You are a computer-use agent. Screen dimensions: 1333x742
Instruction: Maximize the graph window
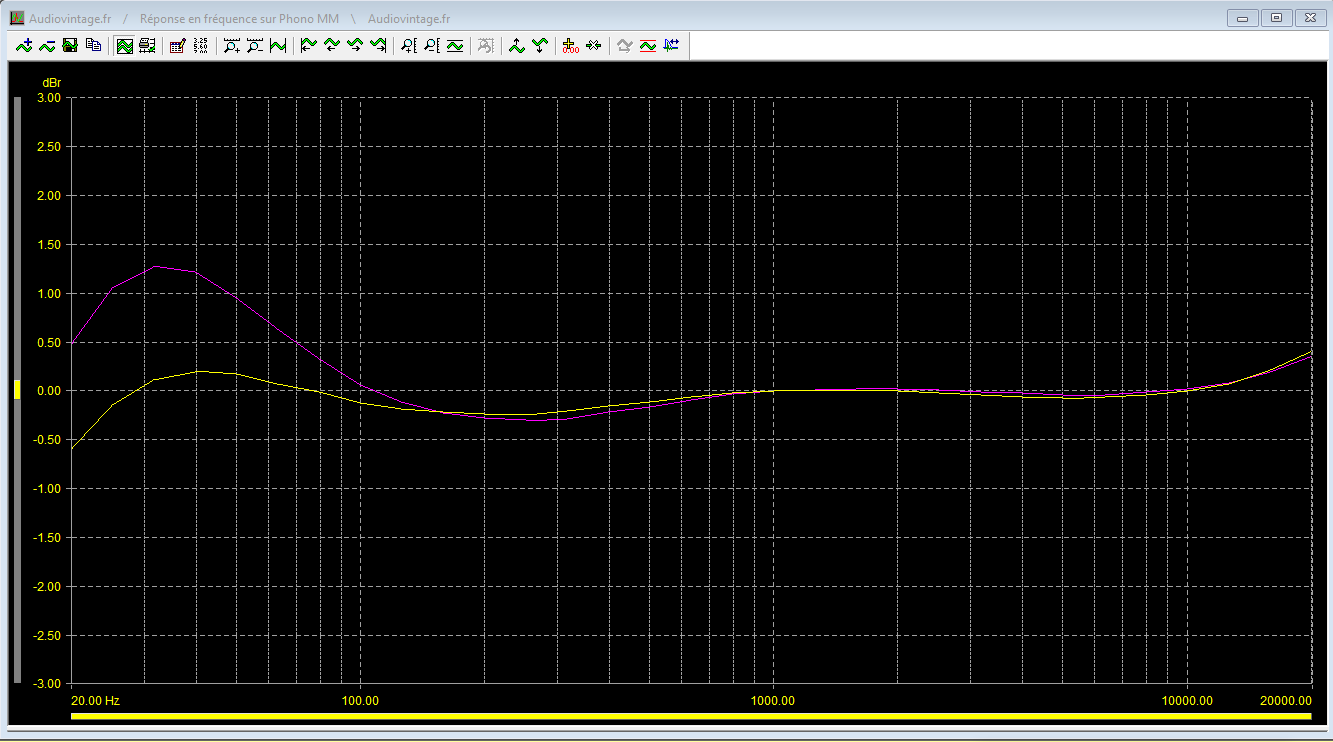coord(1276,17)
